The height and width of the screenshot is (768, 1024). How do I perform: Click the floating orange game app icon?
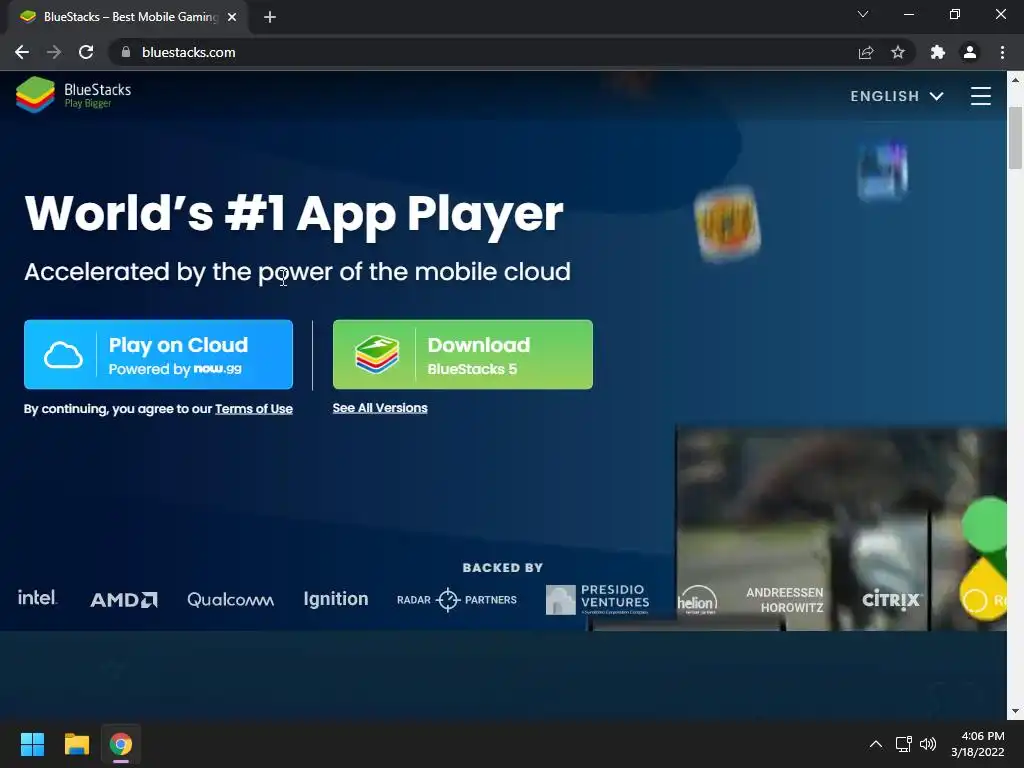(727, 223)
